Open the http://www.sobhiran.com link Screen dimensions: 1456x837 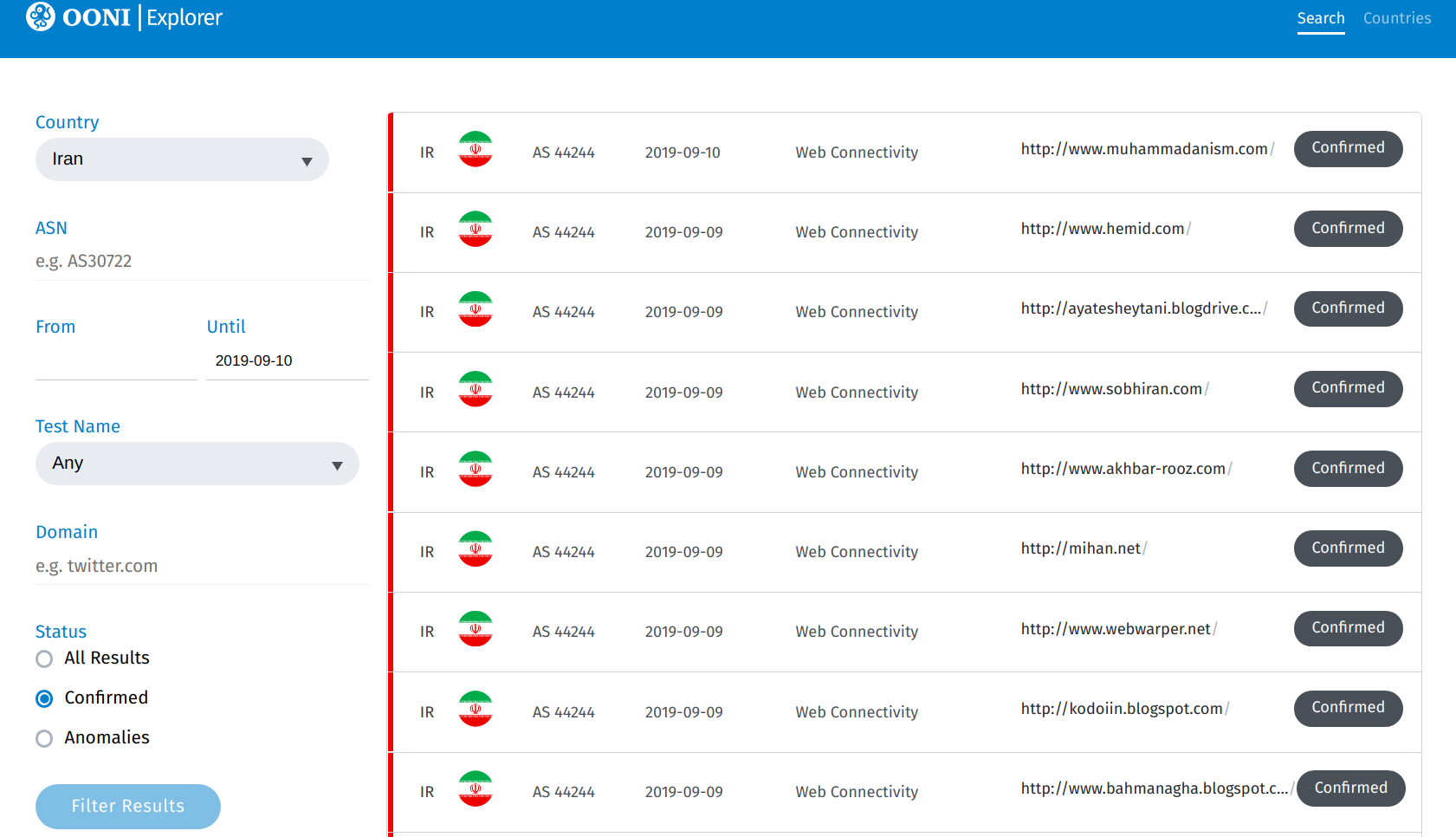pyautogui.click(x=1111, y=388)
